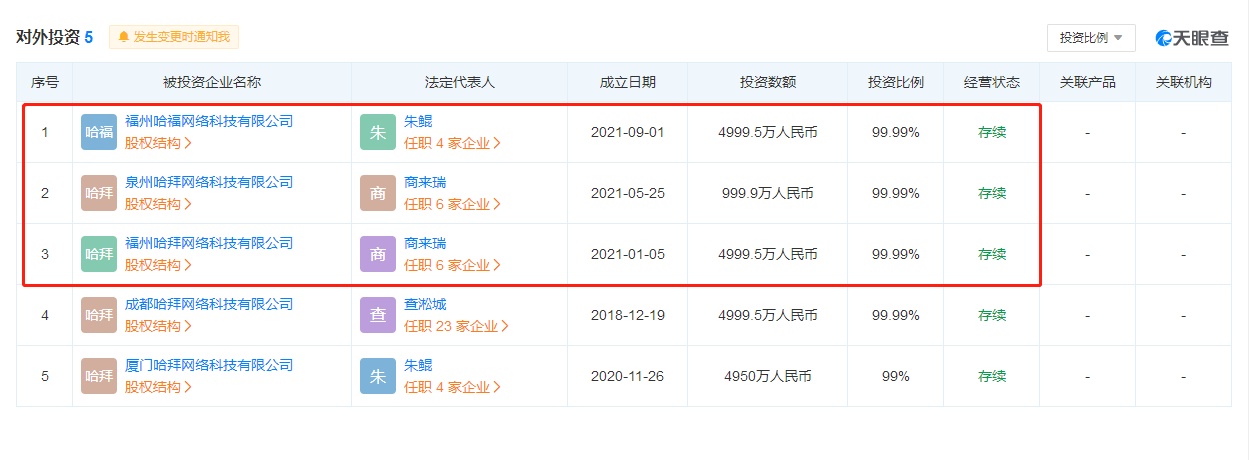Click the date 2021-01-05
This screenshot has height=460, width=1249.
[628, 254]
